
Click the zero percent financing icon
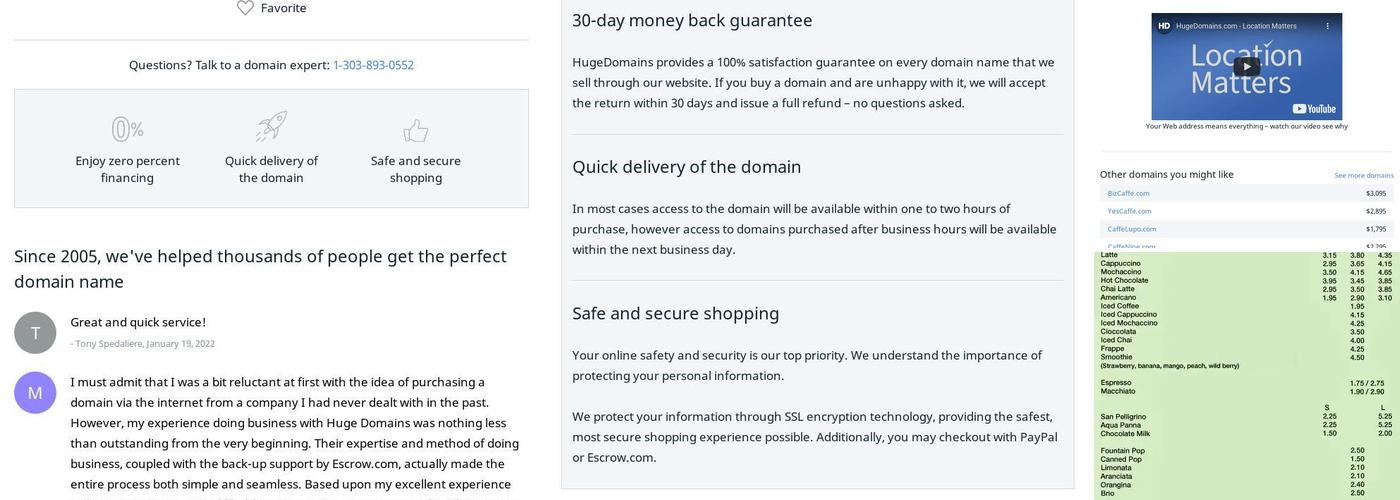(127, 129)
